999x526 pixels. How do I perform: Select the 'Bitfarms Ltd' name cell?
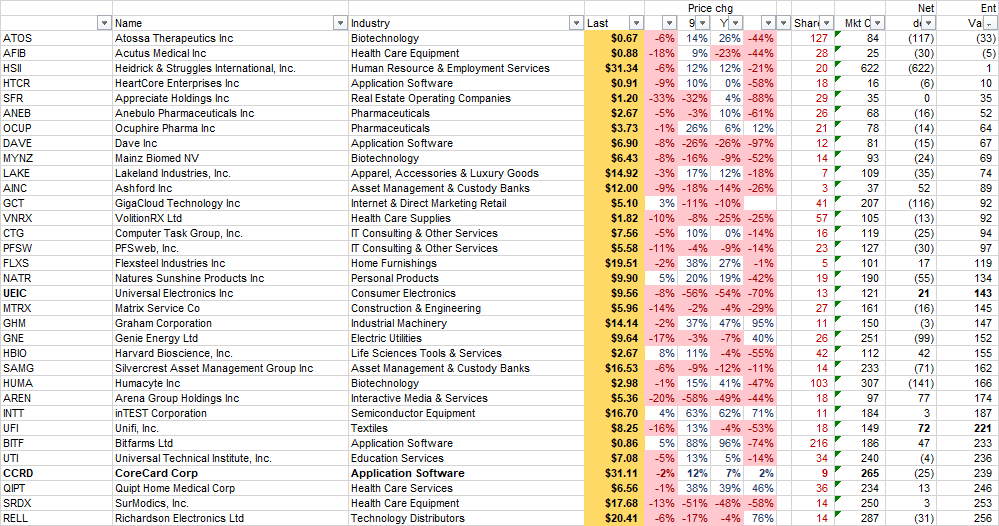230,443
